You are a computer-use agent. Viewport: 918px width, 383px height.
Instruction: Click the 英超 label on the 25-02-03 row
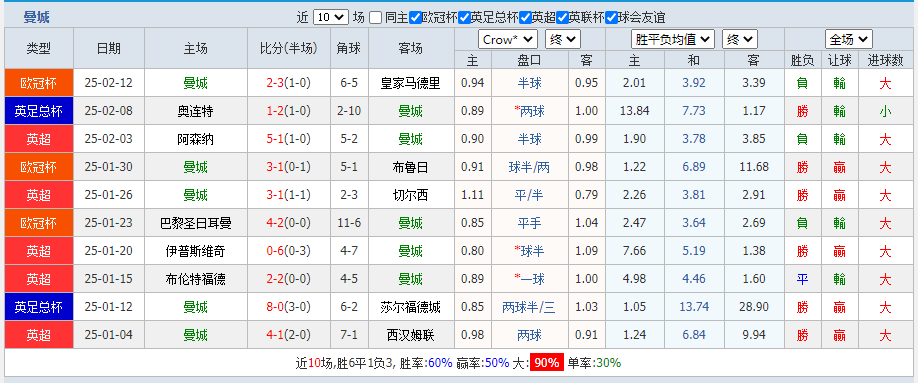[39, 139]
